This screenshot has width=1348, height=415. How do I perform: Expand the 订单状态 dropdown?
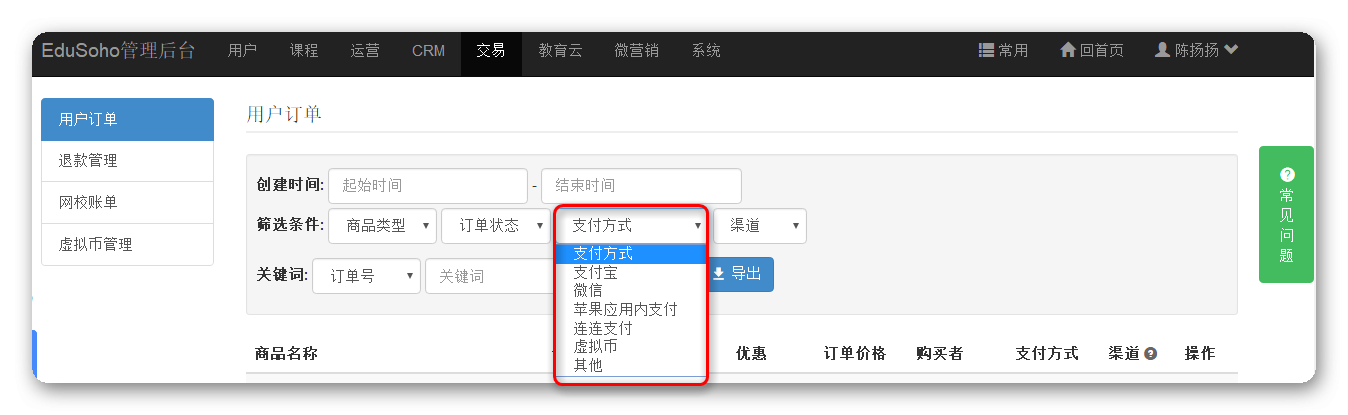[496, 226]
